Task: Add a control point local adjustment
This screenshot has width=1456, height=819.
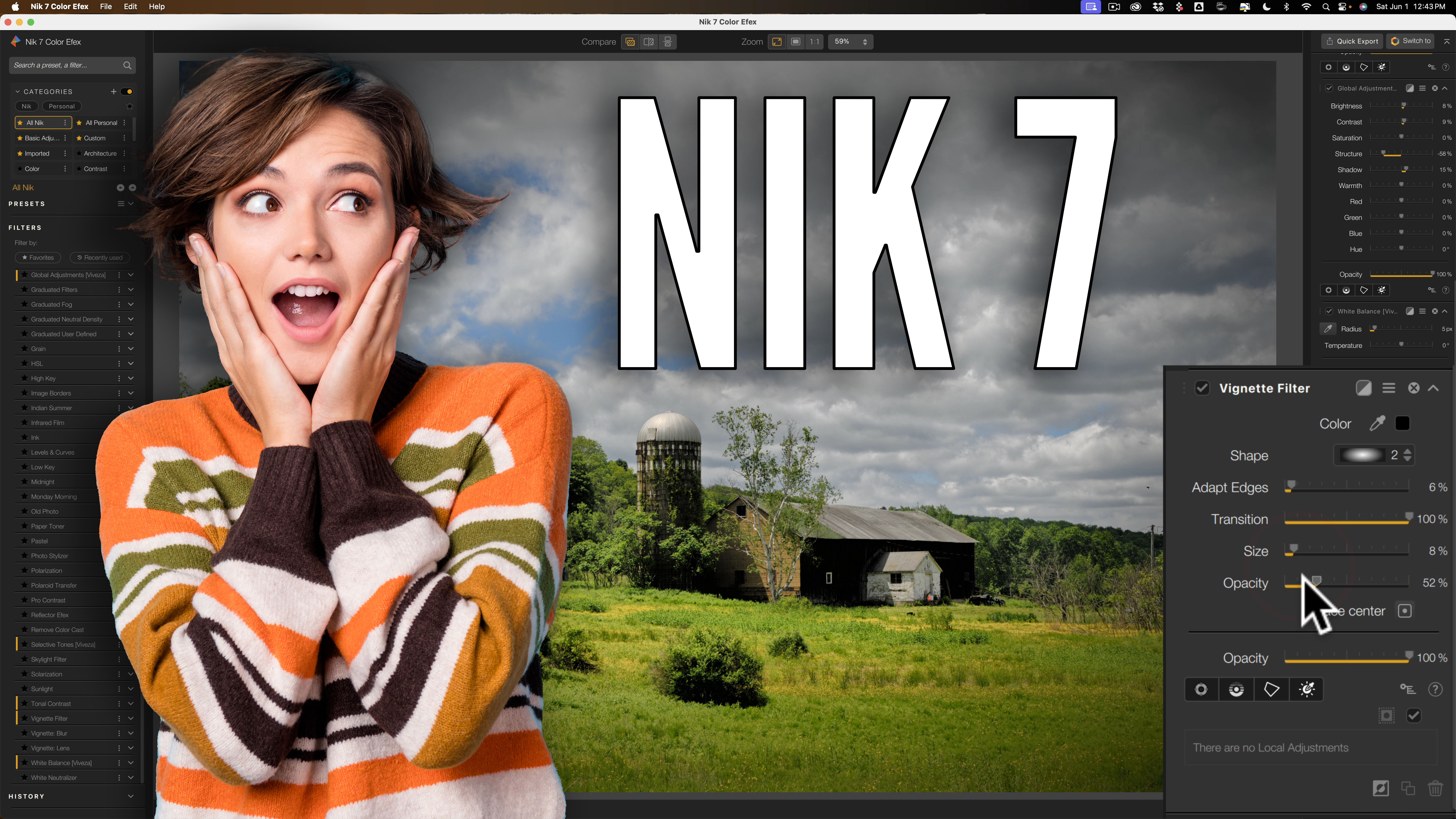Action: (1201, 689)
